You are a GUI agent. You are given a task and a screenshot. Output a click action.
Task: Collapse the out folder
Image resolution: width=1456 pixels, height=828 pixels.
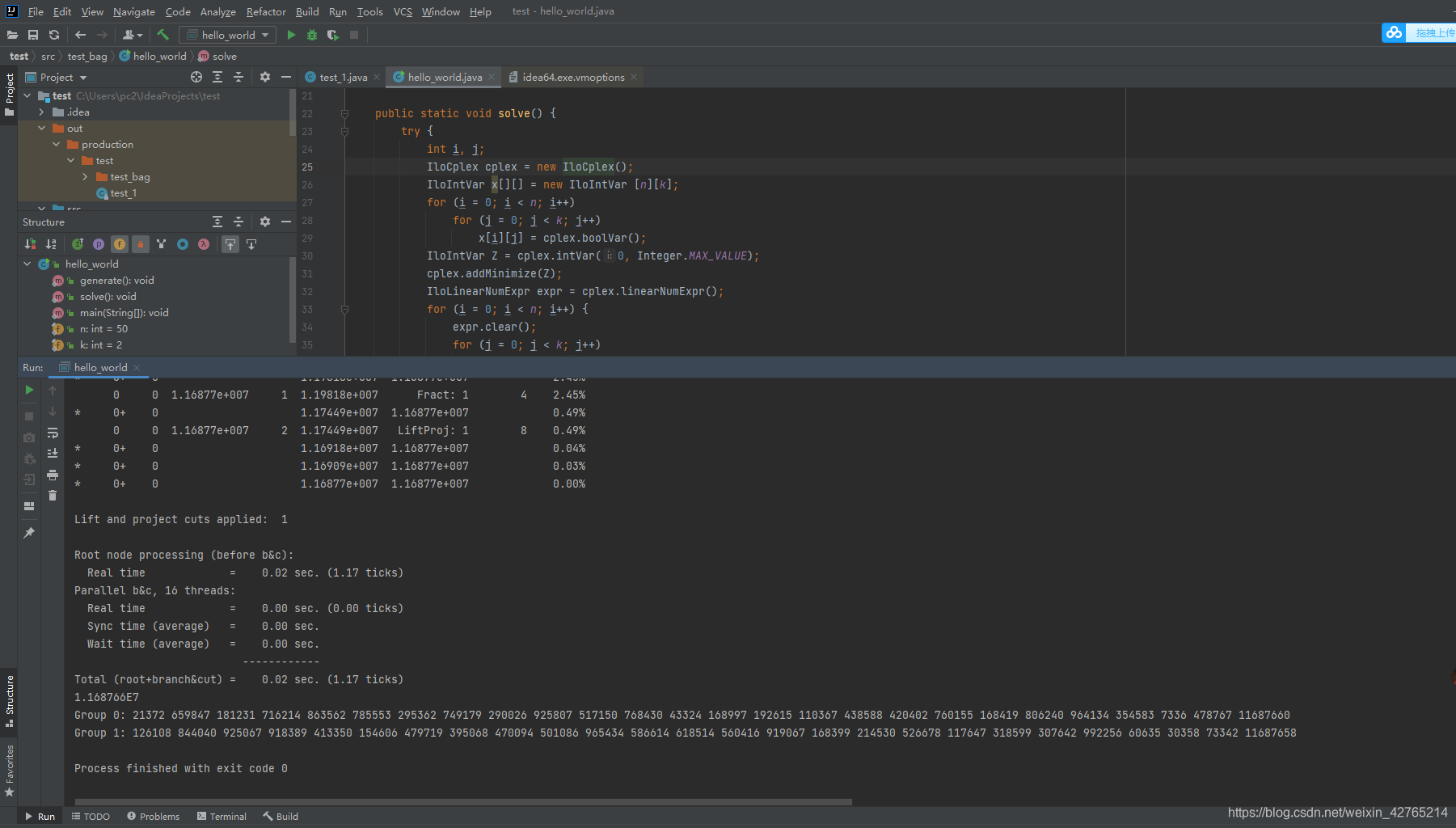pos(42,128)
